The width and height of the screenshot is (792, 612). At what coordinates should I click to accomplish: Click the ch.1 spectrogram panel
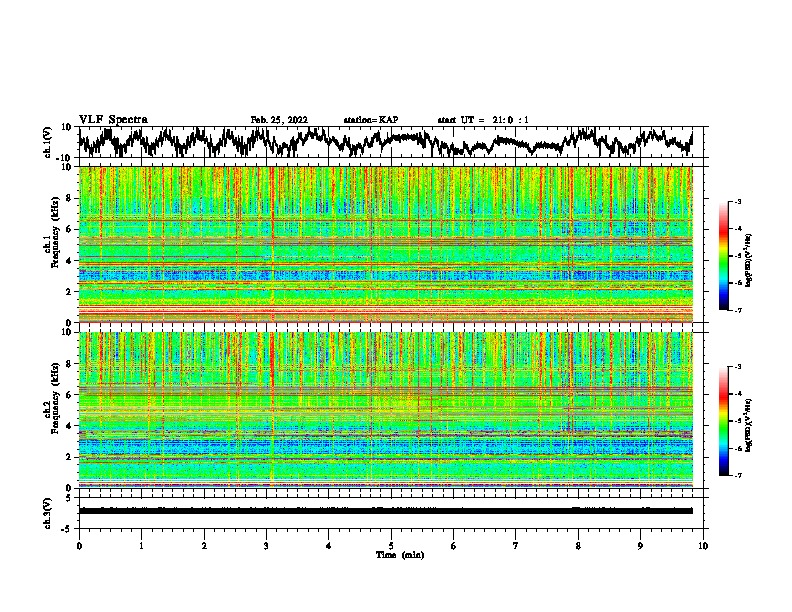pos(386,244)
